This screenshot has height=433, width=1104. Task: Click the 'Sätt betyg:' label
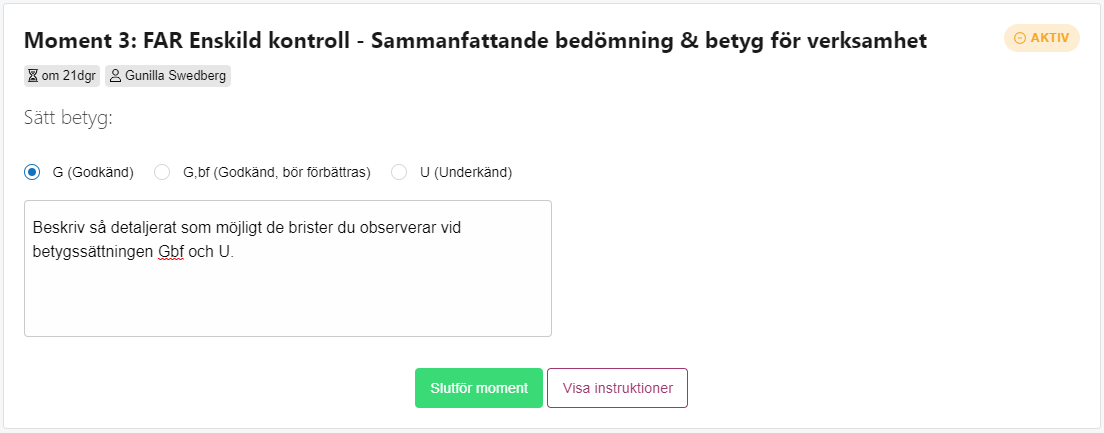pos(68,118)
